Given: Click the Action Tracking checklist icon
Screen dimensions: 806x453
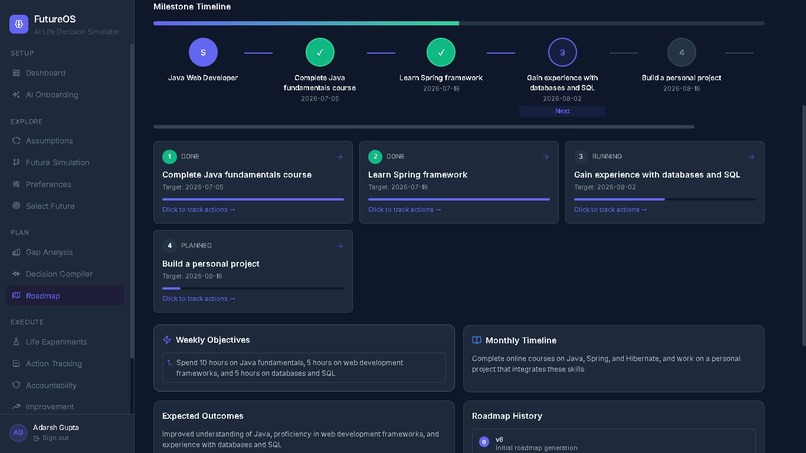Looking at the screenshot, I should click(x=16, y=364).
